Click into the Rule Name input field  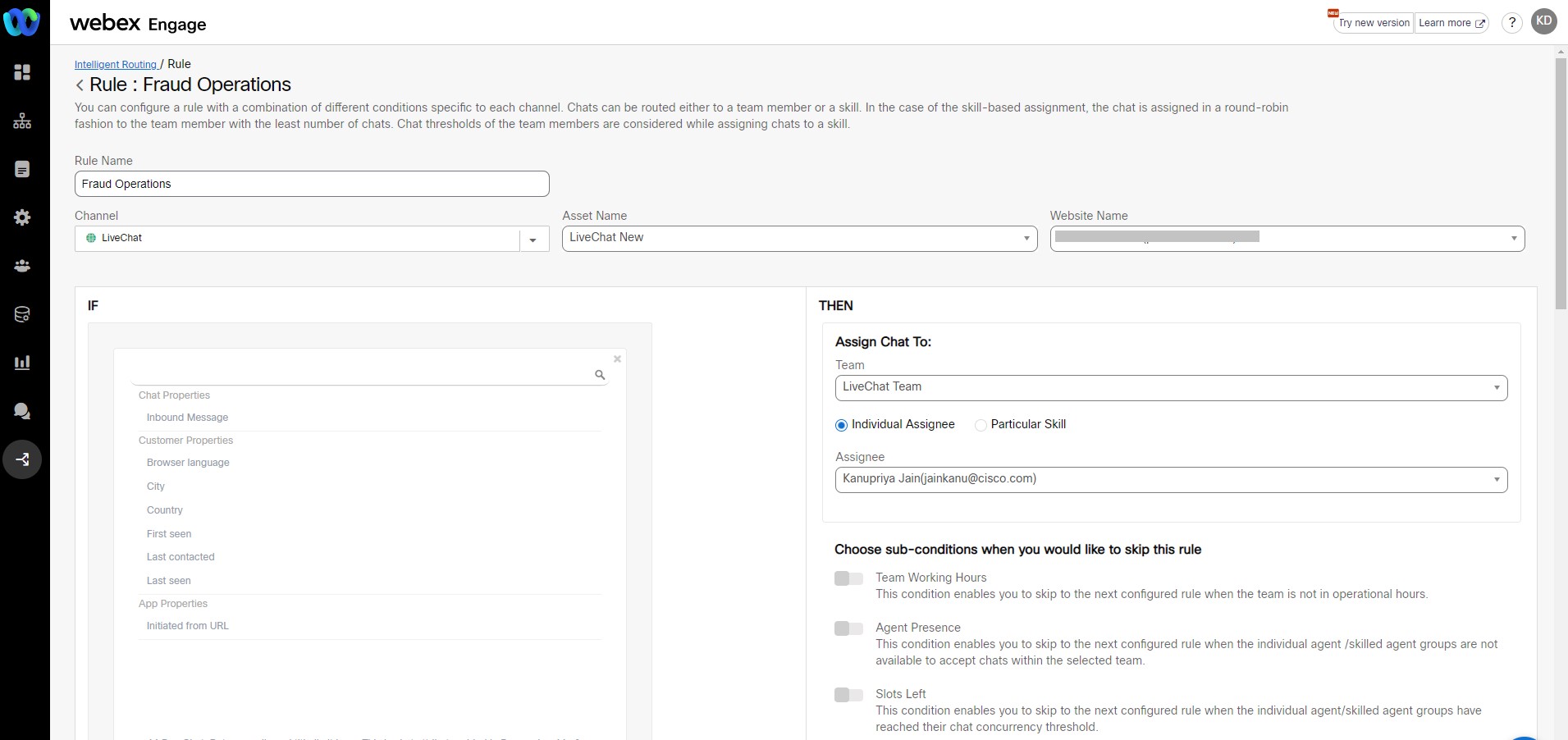coord(312,184)
